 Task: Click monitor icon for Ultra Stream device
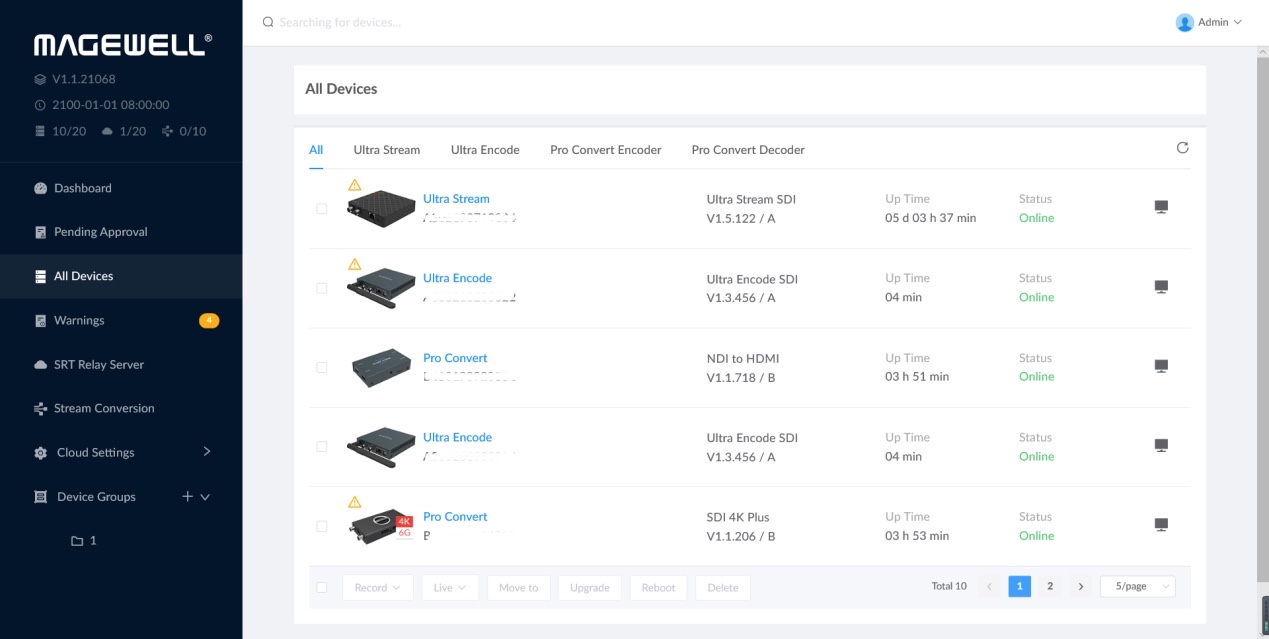point(1161,207)
